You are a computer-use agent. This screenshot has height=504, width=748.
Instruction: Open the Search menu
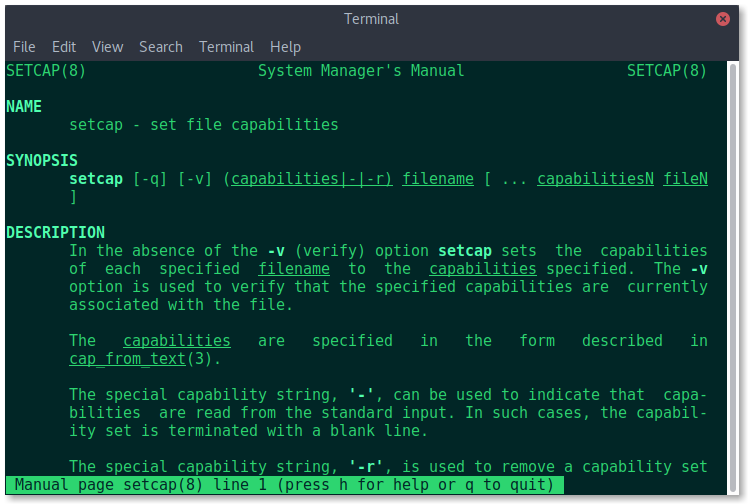(x=161, y=47)
